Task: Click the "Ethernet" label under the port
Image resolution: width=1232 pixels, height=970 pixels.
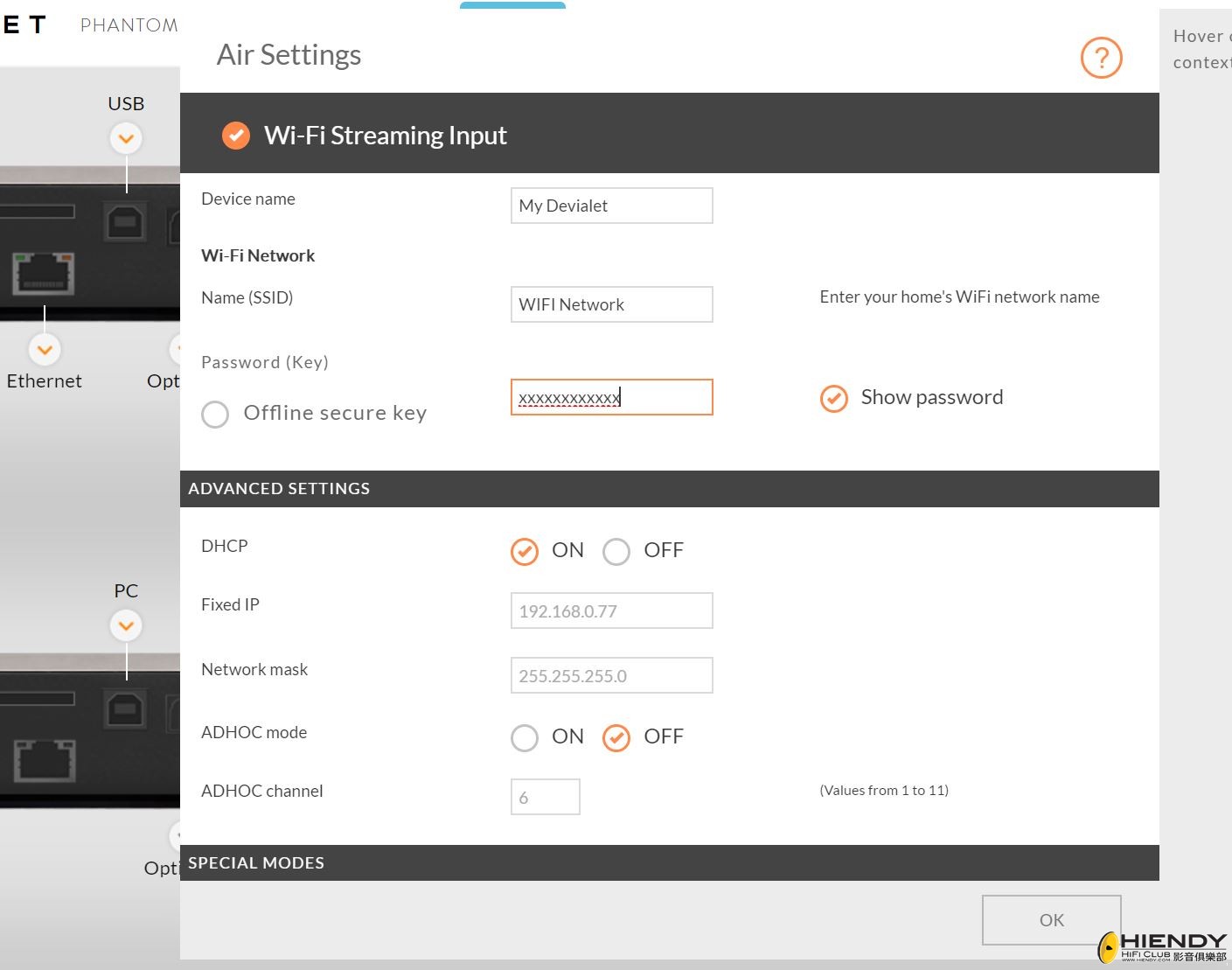Action: pyautogui.click(x=44, y=381)
